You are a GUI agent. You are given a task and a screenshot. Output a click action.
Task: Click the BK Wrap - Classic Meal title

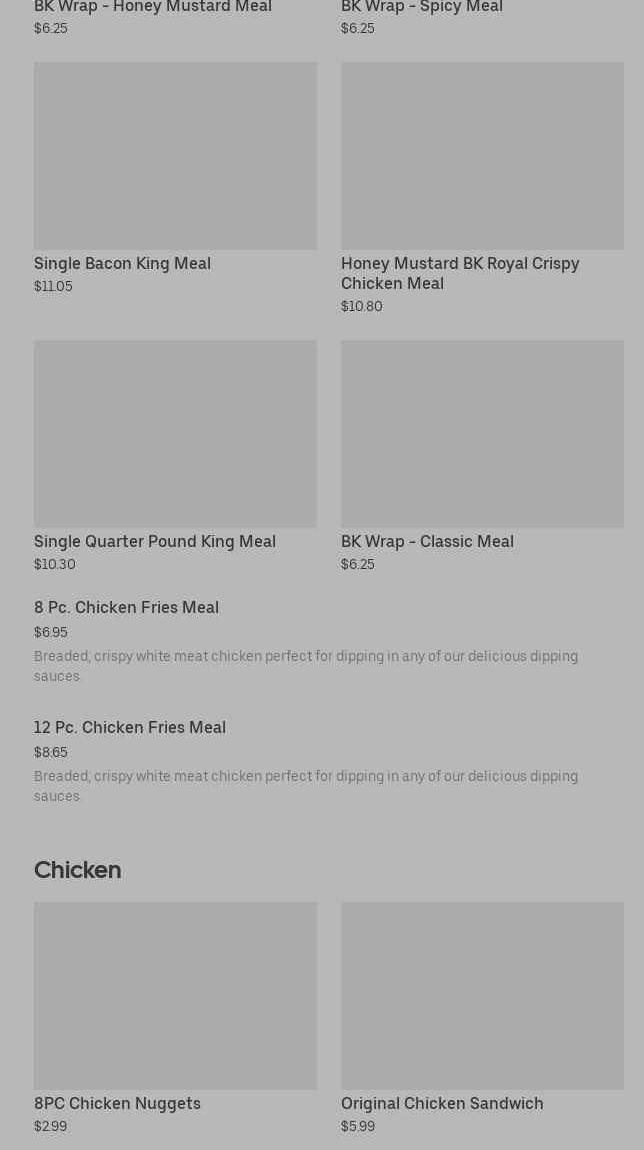427,542
